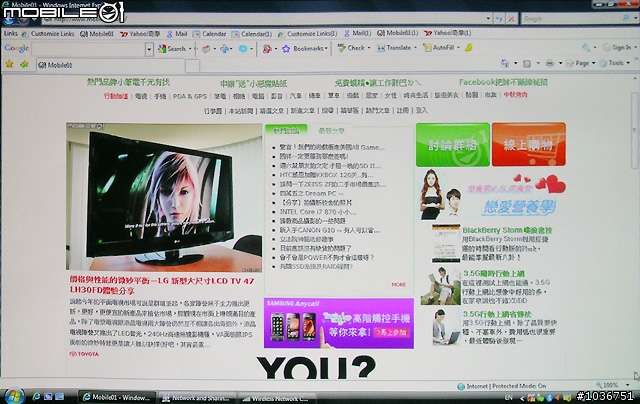The width and height of the screenshot is (640, 404).
Task: Click the BlackBerry Storm phone thumbnail
Action: tap(446, 243)
